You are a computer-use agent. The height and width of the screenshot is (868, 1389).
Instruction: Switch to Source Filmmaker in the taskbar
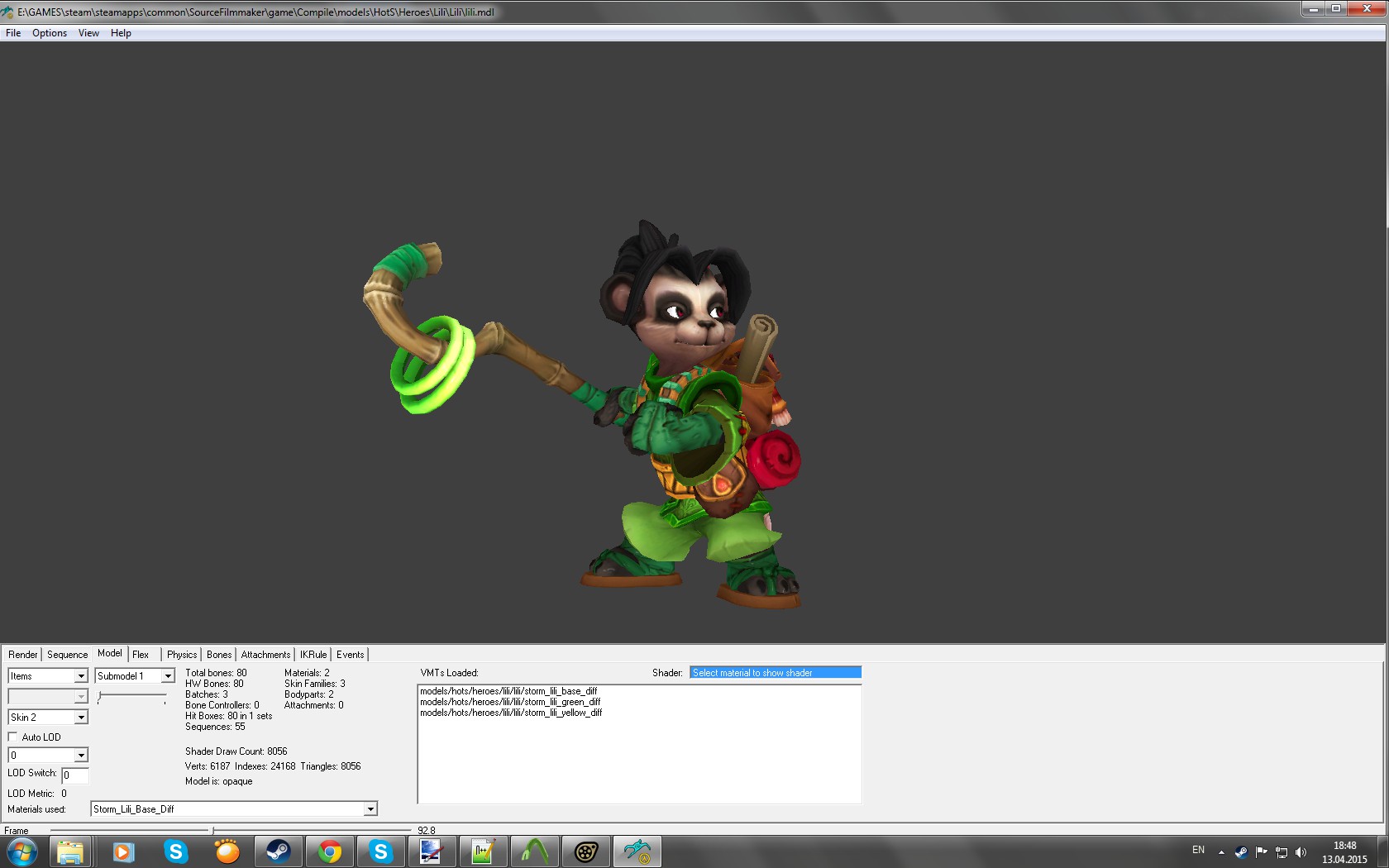pos(585,851)
